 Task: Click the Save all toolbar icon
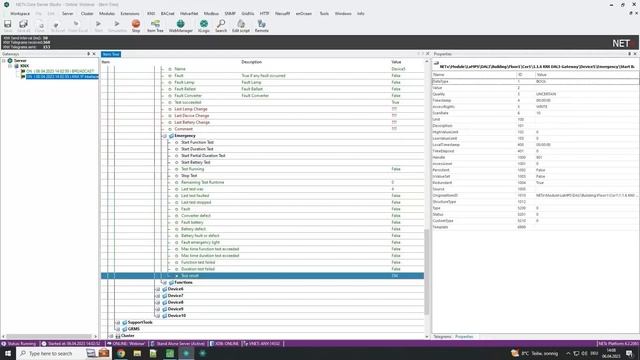24,25
